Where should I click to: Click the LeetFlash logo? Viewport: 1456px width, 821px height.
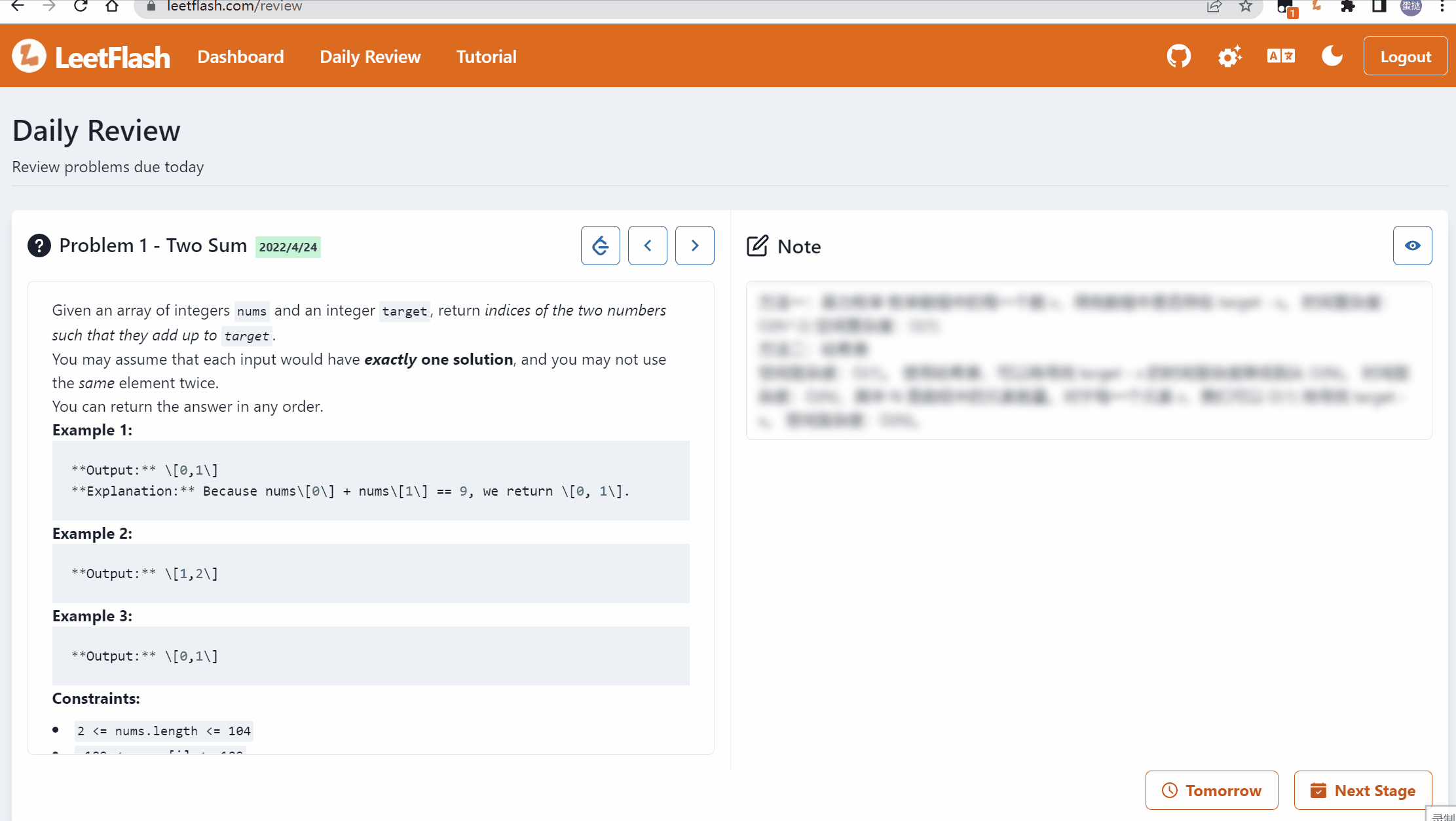click(x=91, y=56)
